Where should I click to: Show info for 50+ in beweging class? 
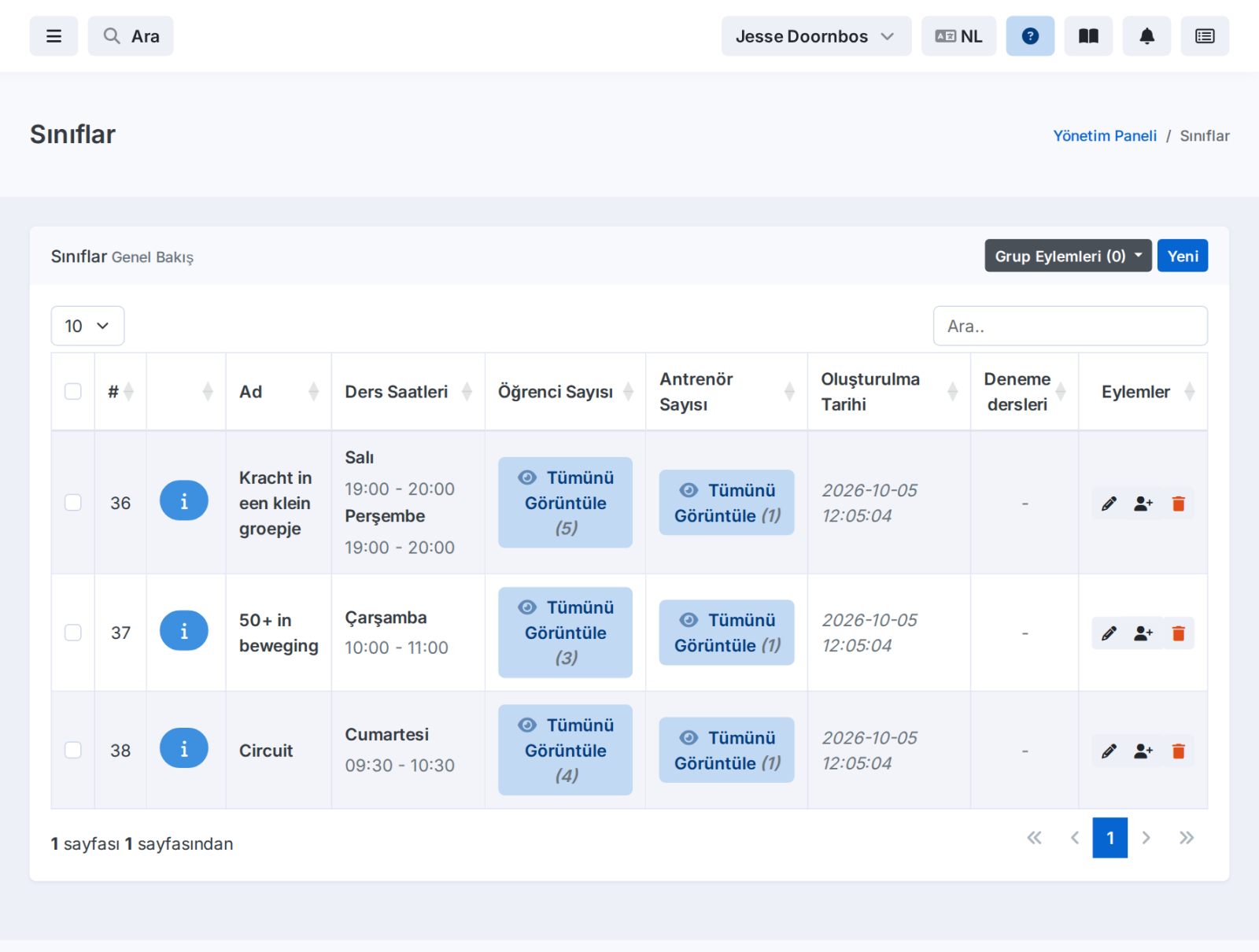pyautogui.click(x=184, y=630)
